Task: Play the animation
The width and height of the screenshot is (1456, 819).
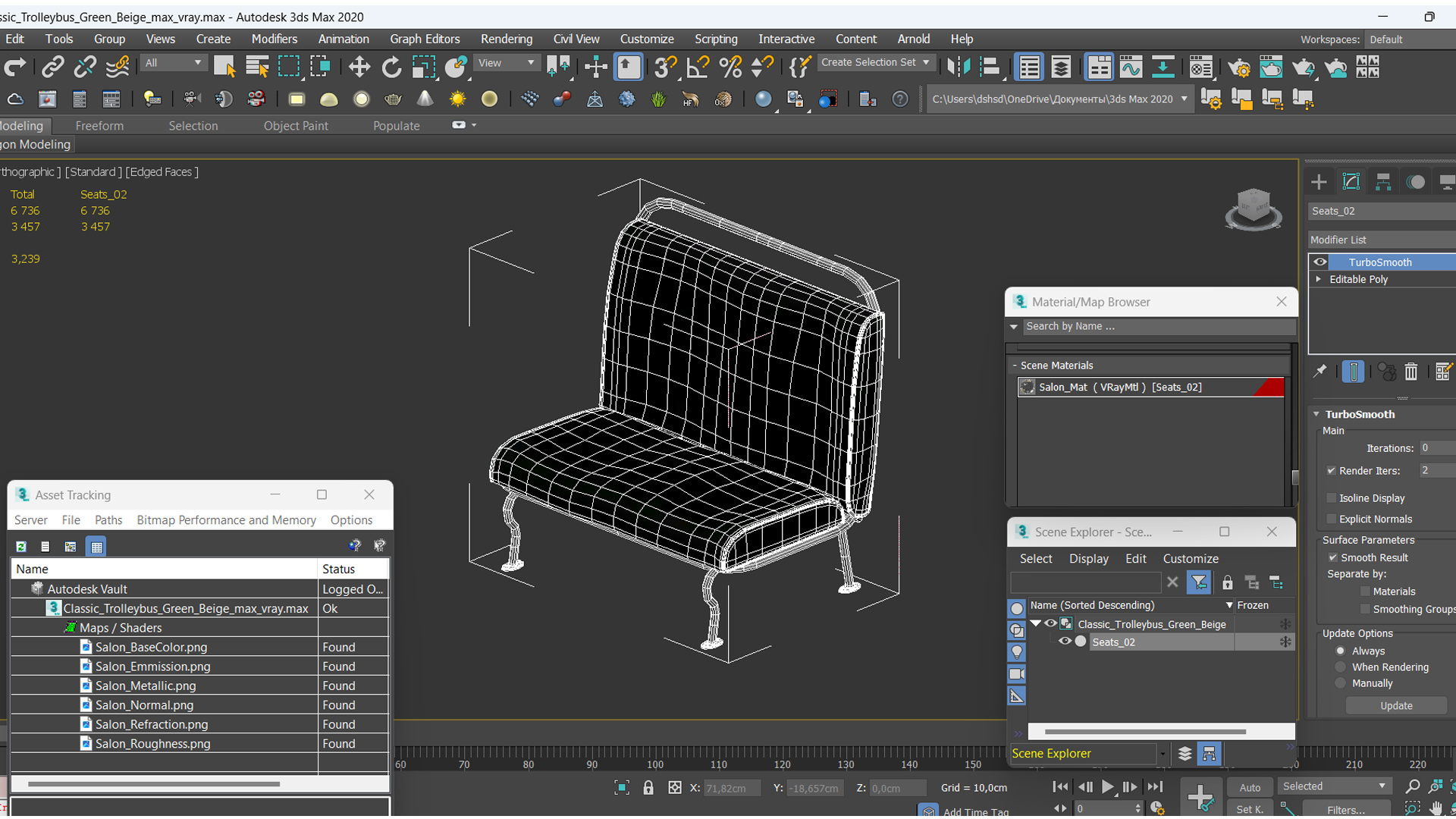Action: pyautogui.click(x=1107, y=787)
